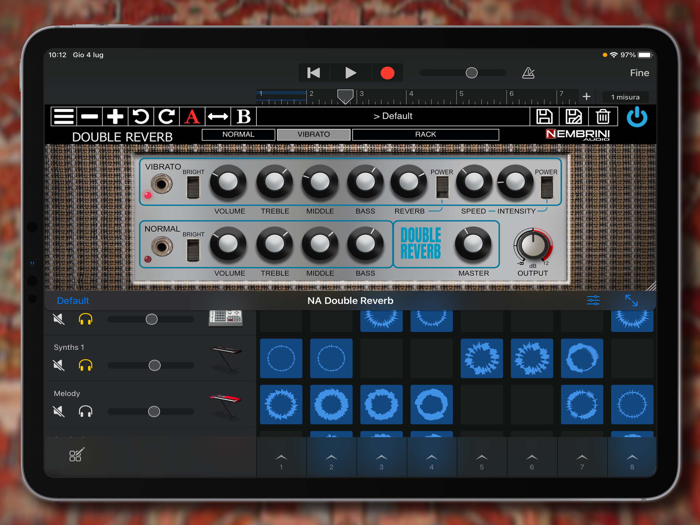Expand plugin view with the arrows icon
The height and width of the screenshot is (525, 700).
[x=631, y=300]
